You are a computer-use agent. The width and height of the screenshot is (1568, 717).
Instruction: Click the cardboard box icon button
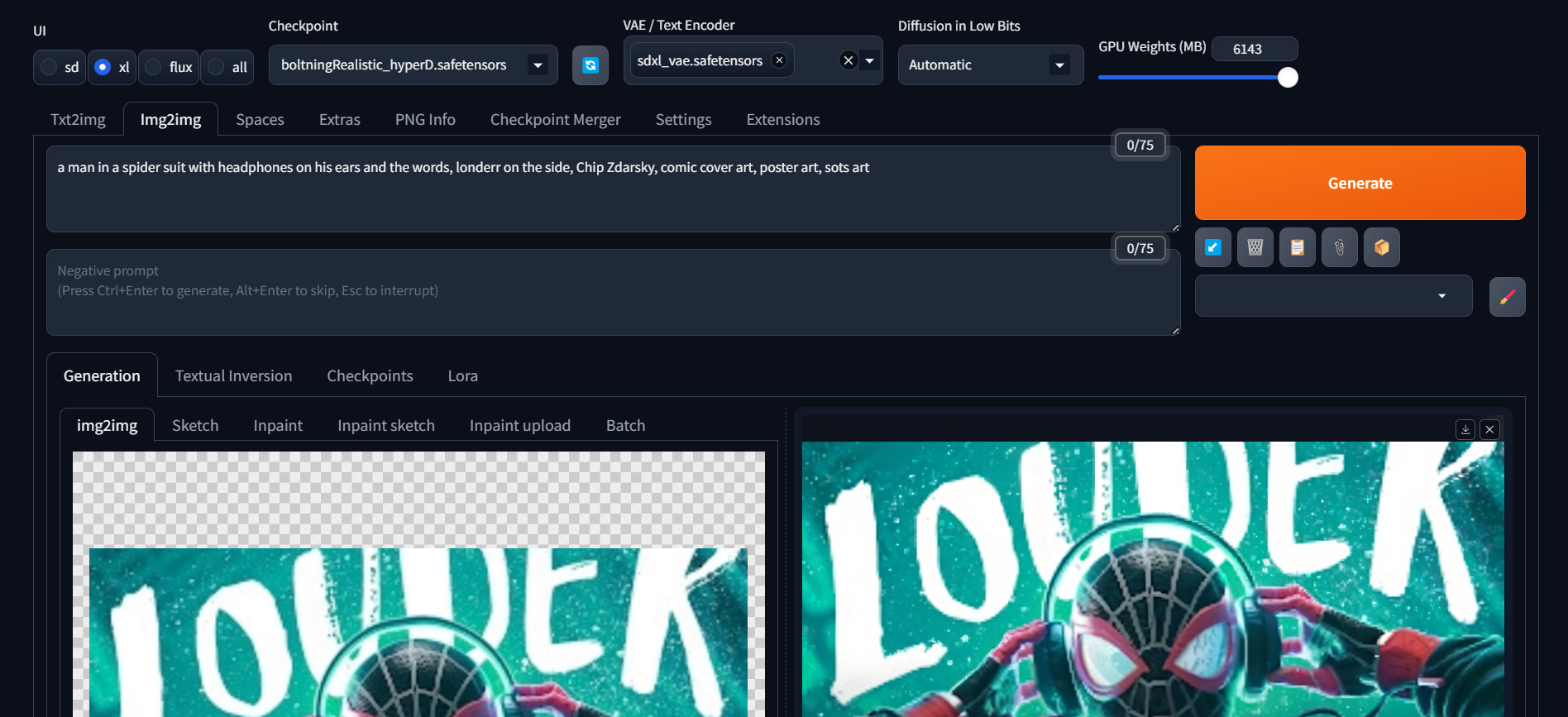1381,247
